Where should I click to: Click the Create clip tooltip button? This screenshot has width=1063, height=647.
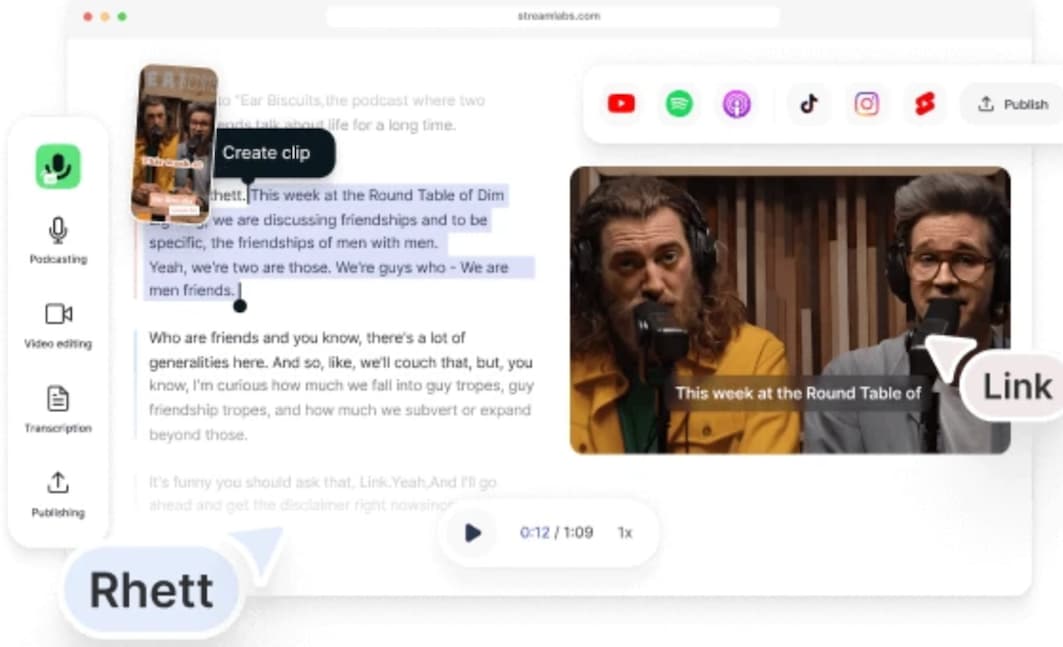(x=266, y=153)
